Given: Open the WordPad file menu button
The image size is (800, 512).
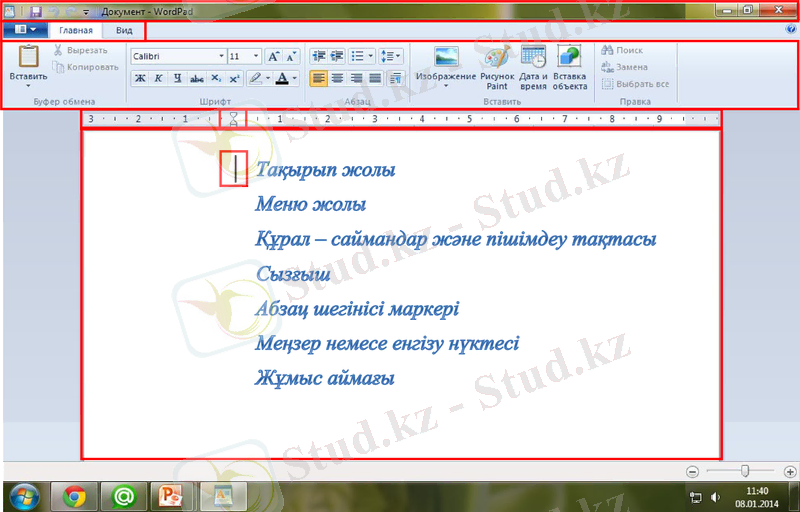Looking at the screenshot, I should click(26, 30).
